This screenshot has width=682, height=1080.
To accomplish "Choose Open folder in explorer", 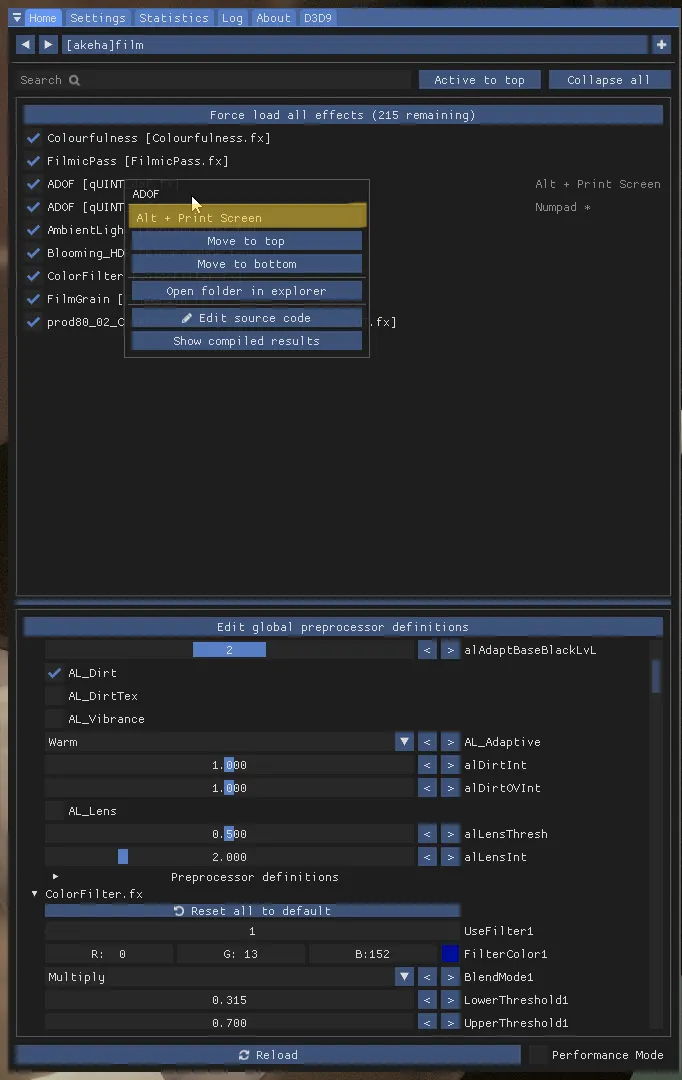I will [x=246, y=291].
